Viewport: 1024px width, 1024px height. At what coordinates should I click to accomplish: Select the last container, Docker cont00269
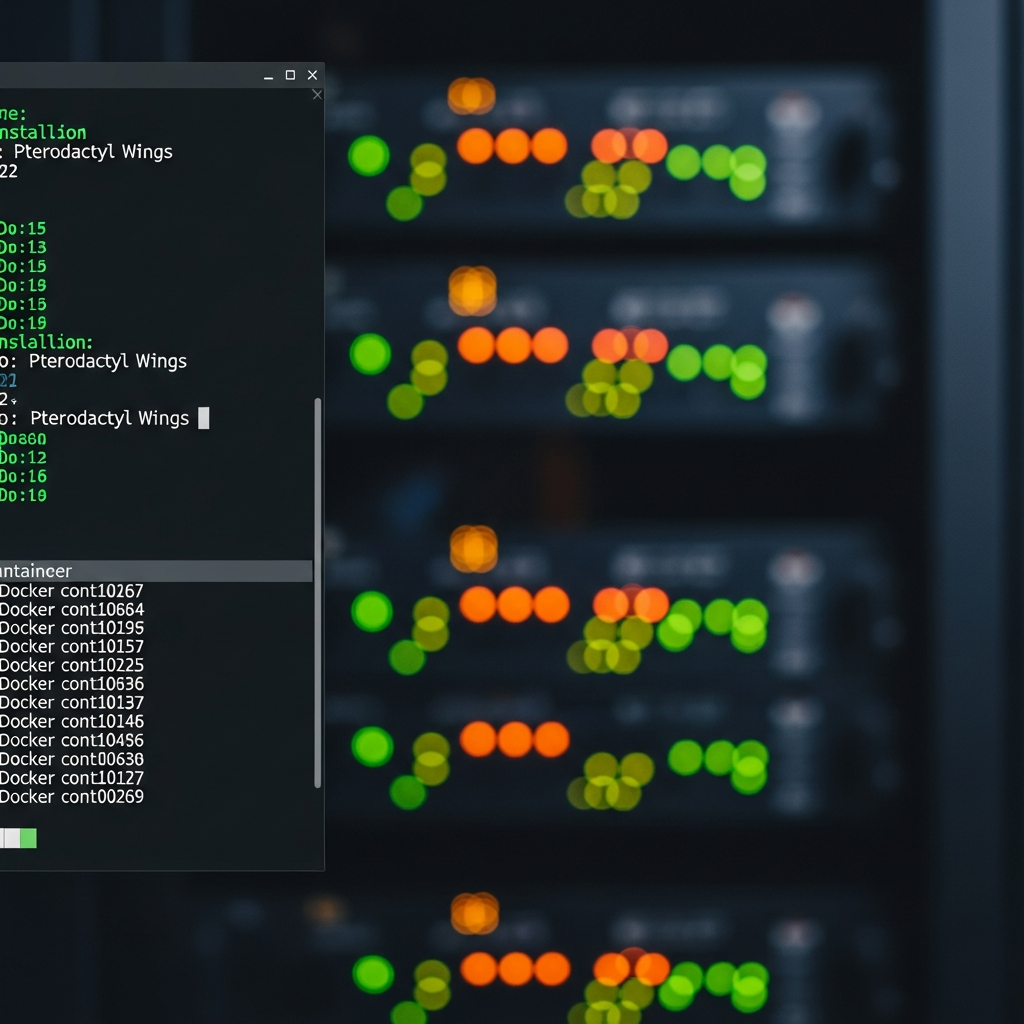(70, 797)
